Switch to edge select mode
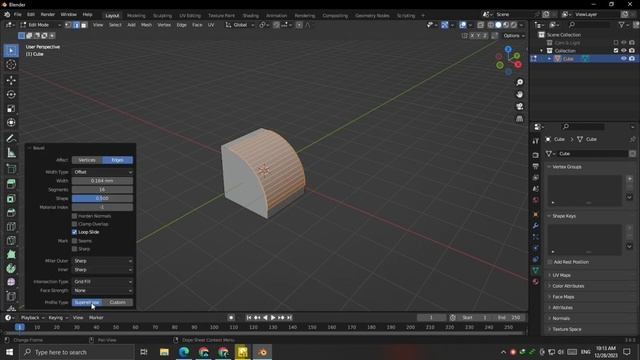Screen dimensions: 640x360 click(76, 25)
